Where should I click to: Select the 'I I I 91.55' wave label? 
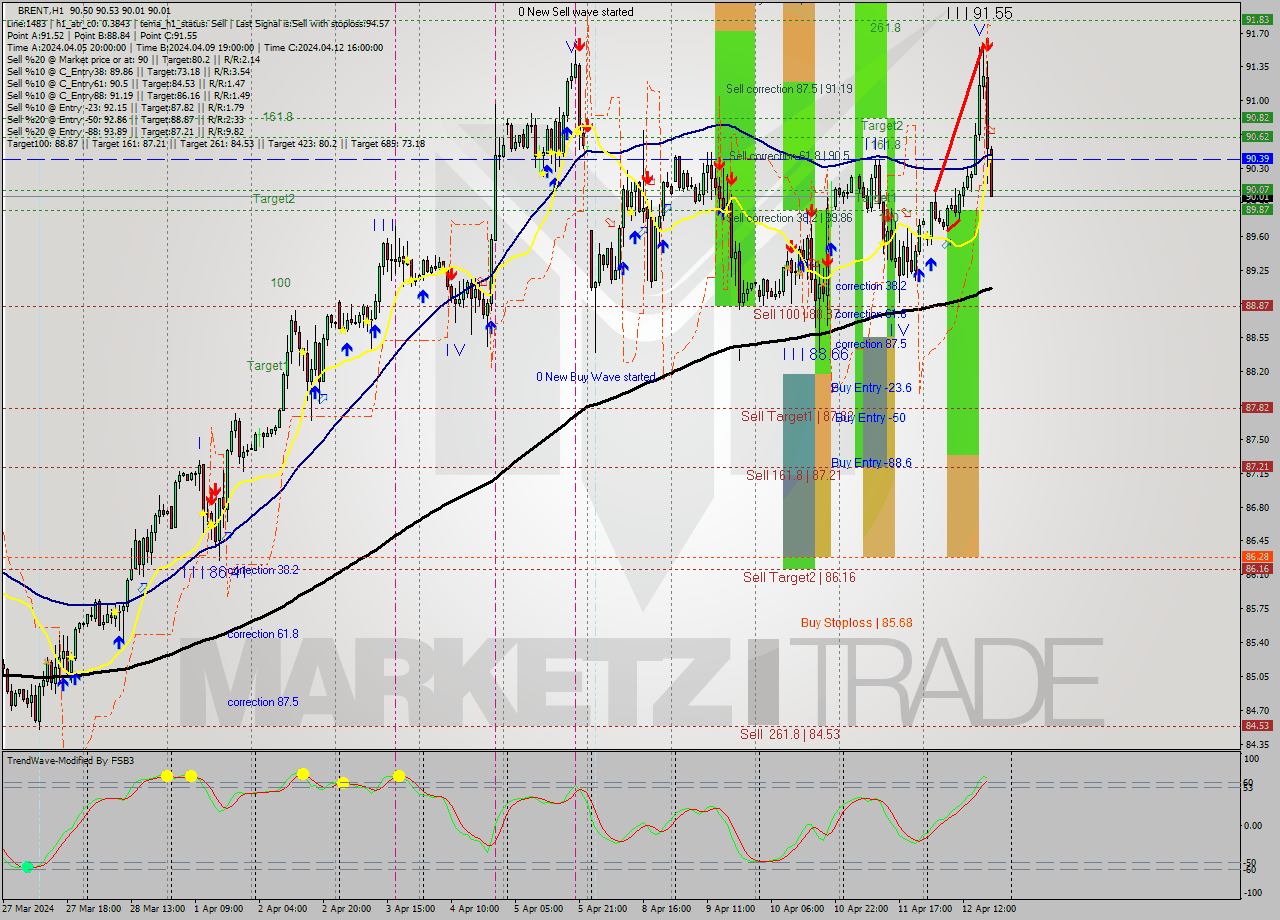pyautogui.click(x=979, y=13)
